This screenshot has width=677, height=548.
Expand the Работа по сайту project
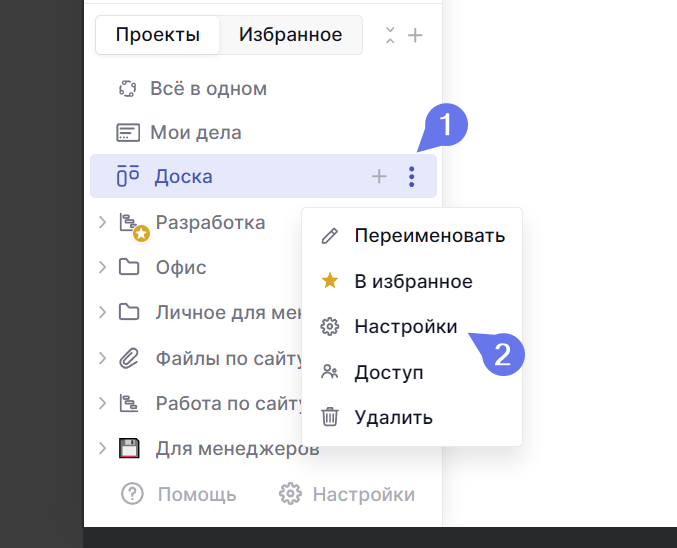pyautogui.click(x=102, y=403)
